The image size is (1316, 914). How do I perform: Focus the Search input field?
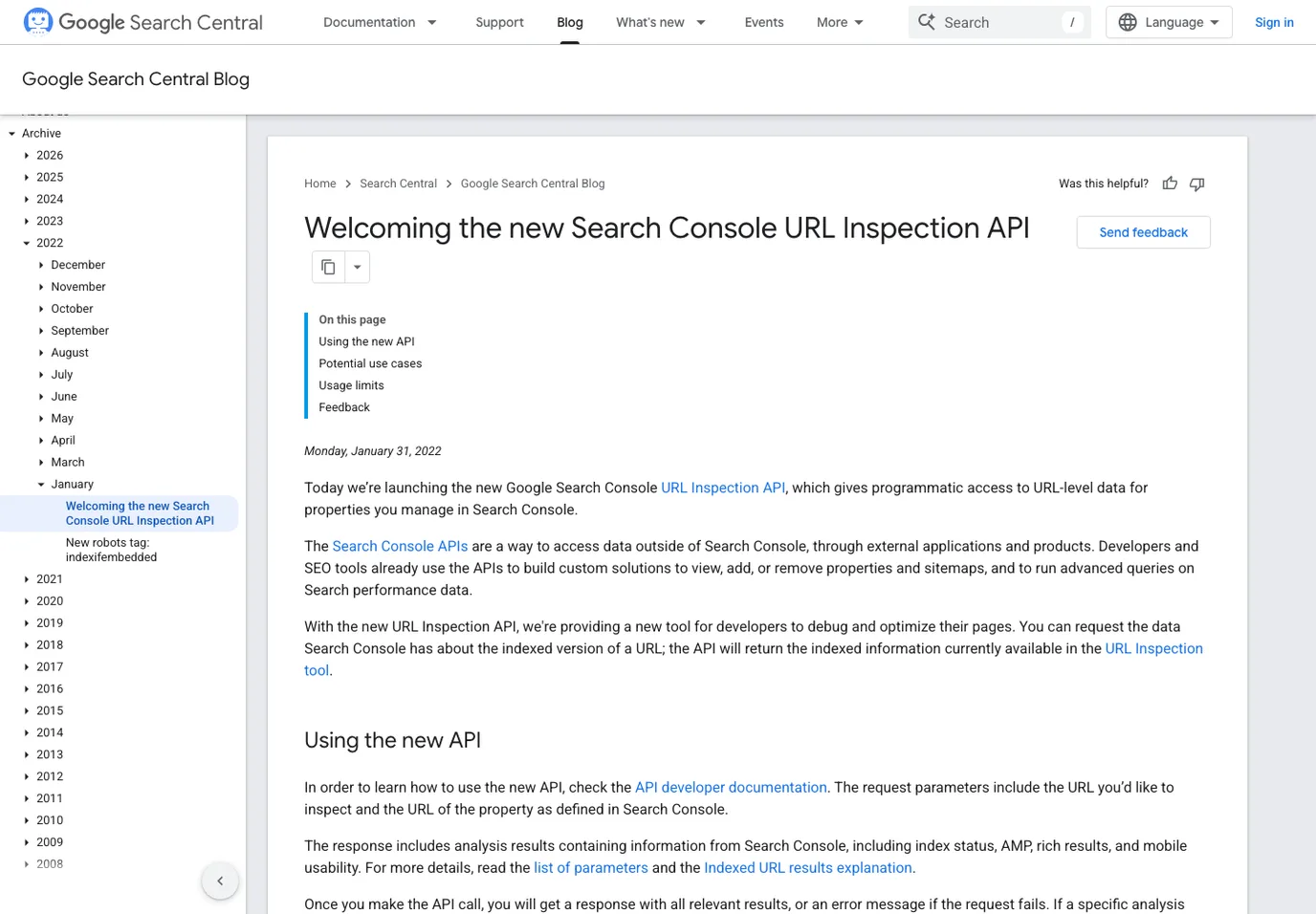coord(999,22)
